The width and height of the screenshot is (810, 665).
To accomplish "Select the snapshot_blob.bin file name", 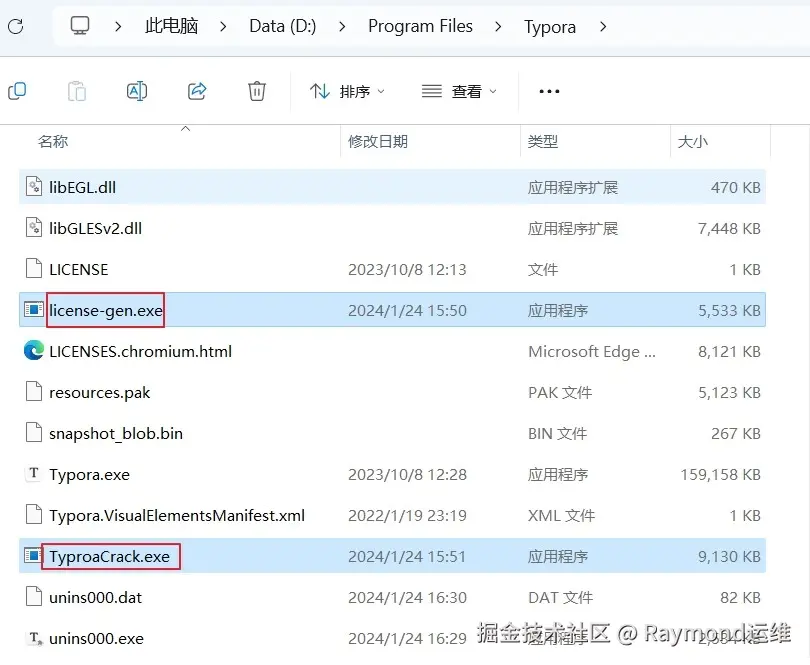I will [x=116, y=433].
